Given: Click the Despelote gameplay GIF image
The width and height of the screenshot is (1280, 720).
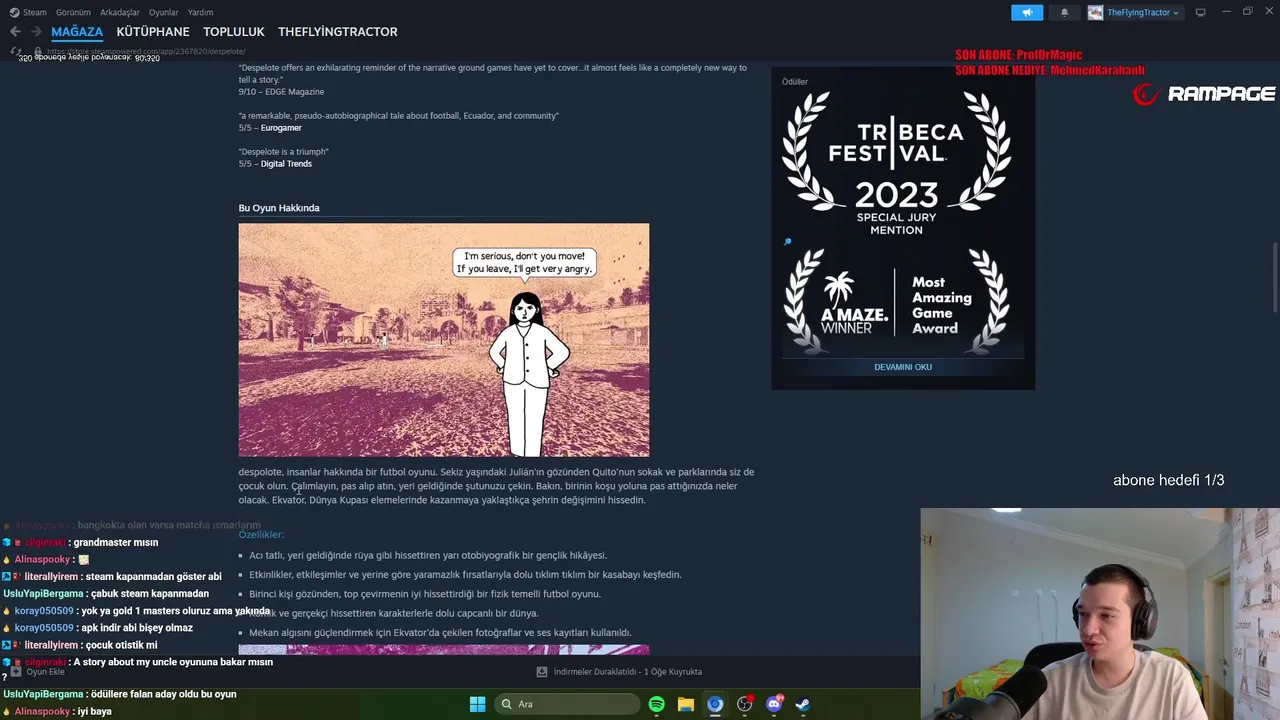Looking at the screenshot, I should tap(444, 340).
